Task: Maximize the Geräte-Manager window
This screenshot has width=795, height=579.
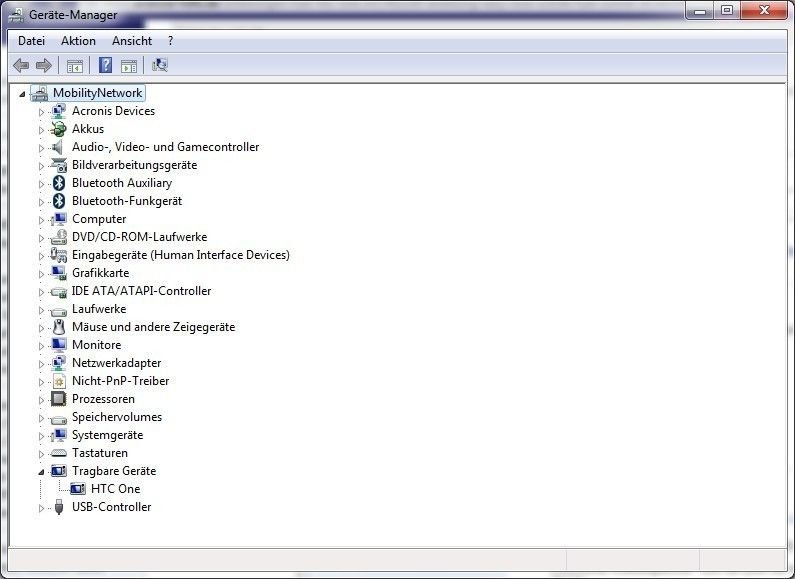Action: [x=727, y=10]
